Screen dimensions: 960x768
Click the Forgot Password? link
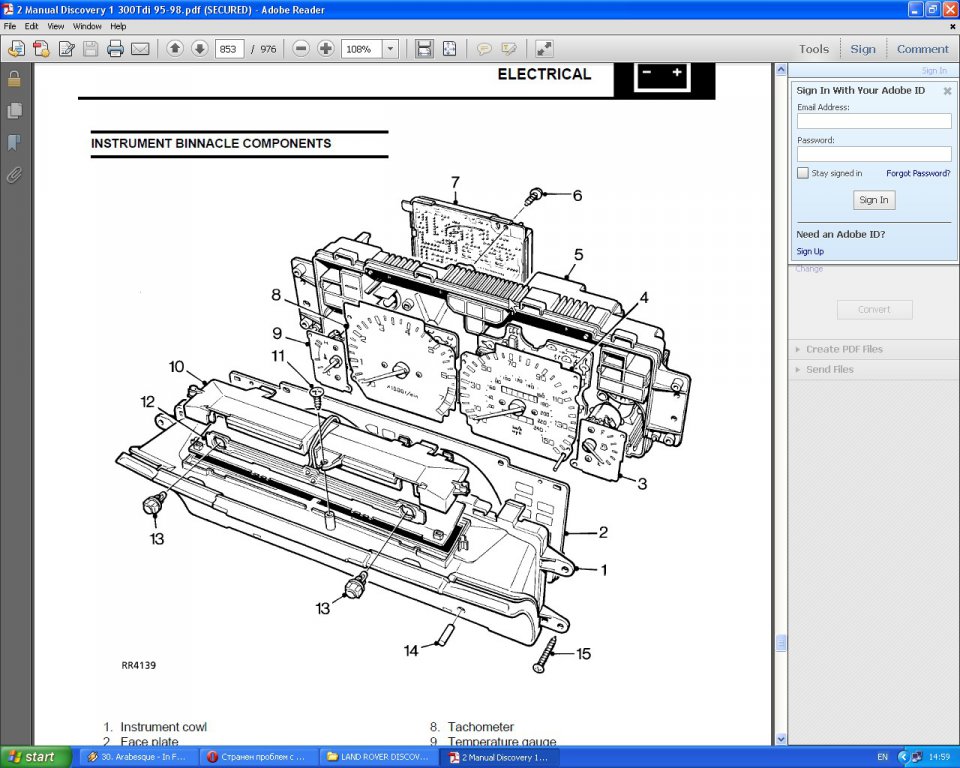tap(918, 173)
